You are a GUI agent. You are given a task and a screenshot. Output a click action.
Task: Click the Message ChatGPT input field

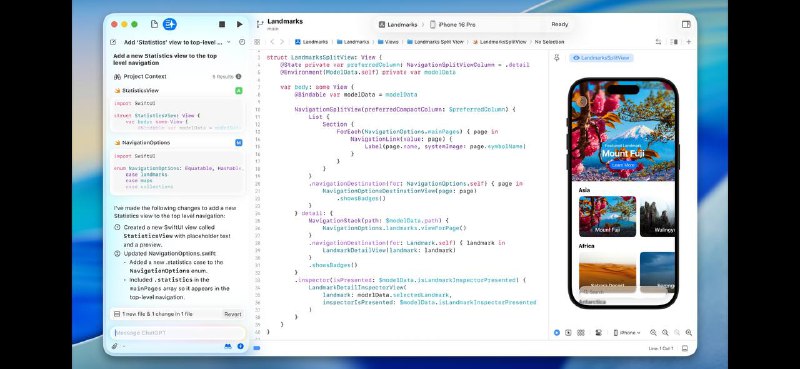point(178,333)
